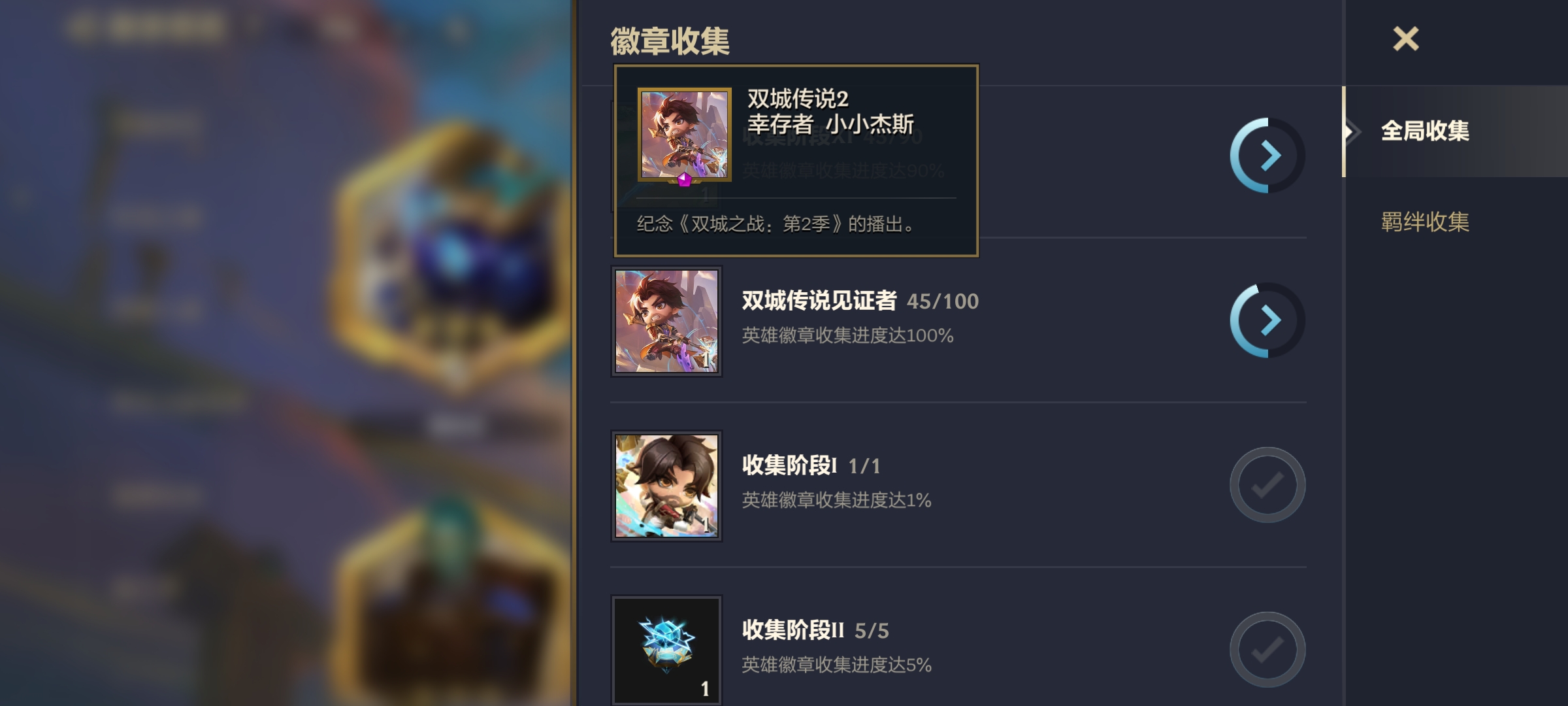Open the first row's circular progress arrow

(x=1267, y=156)
